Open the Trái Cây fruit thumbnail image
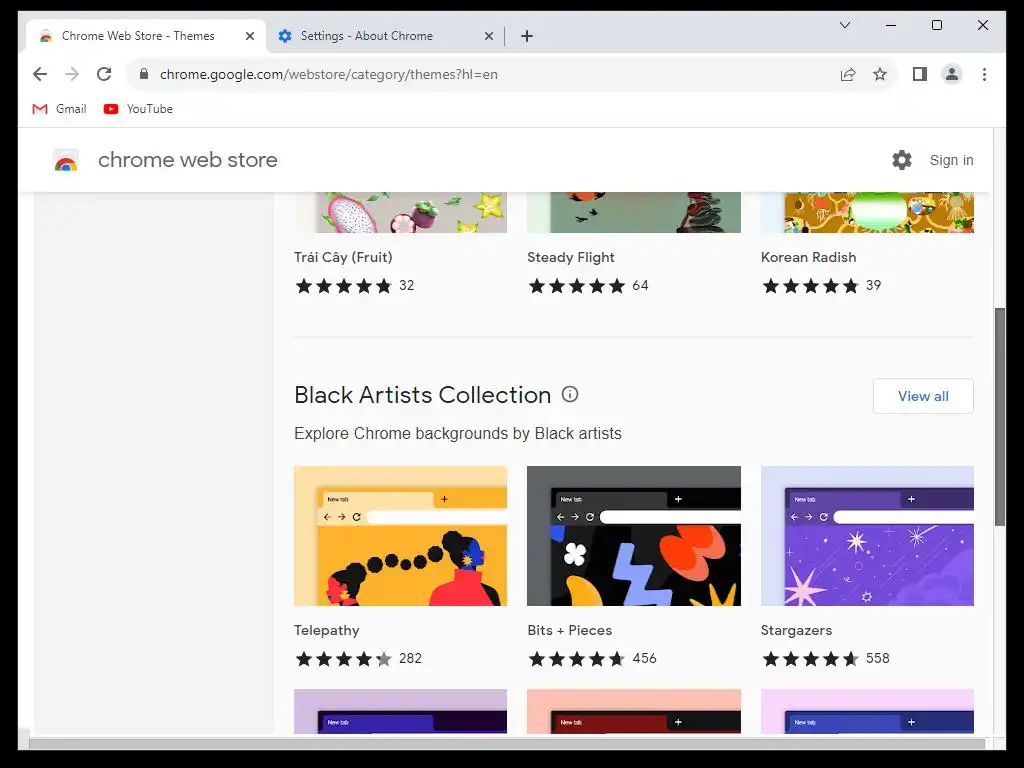Viewport: 1024px width, 768px height. (400, 212)
